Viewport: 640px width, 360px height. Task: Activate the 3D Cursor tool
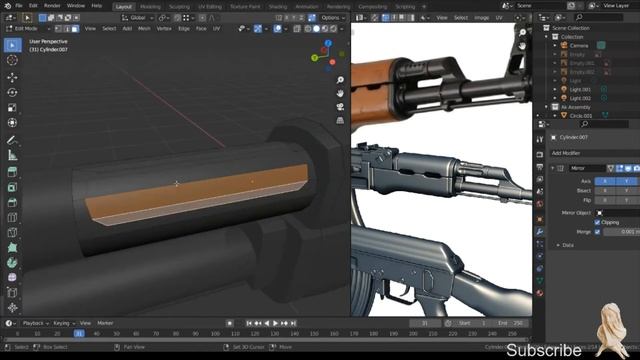tap(12, 60)
